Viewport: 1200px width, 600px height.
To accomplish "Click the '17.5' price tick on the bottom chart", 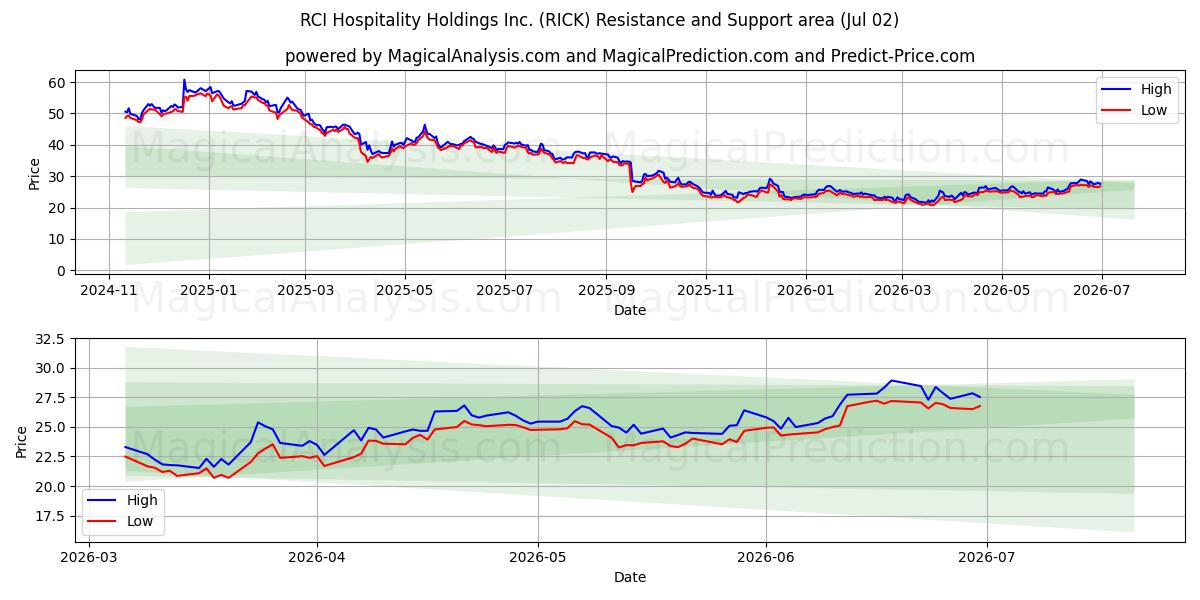I will coord(51,516).
